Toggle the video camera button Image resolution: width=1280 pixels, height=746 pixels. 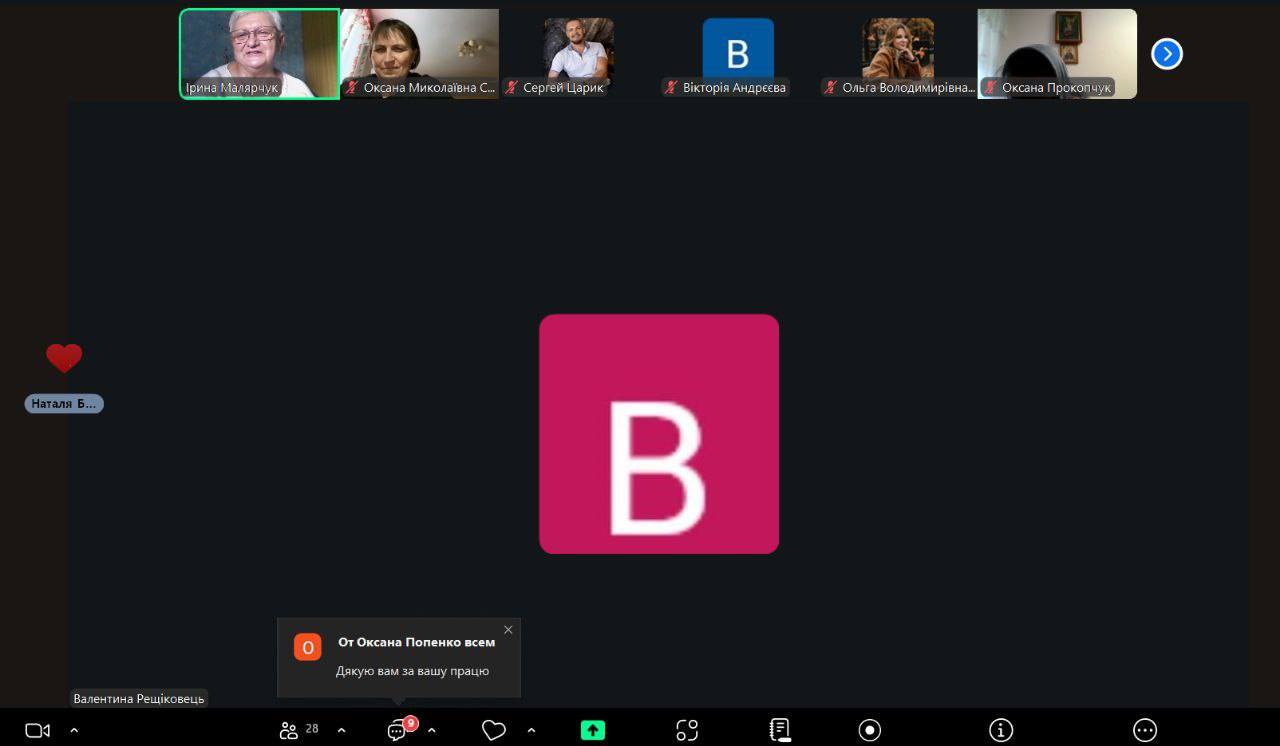[x=37, y=730]
